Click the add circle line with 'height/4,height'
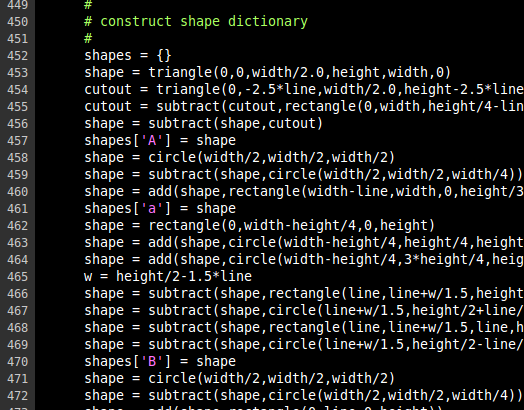Screen dimensions: 524x410 pos(304,243)
